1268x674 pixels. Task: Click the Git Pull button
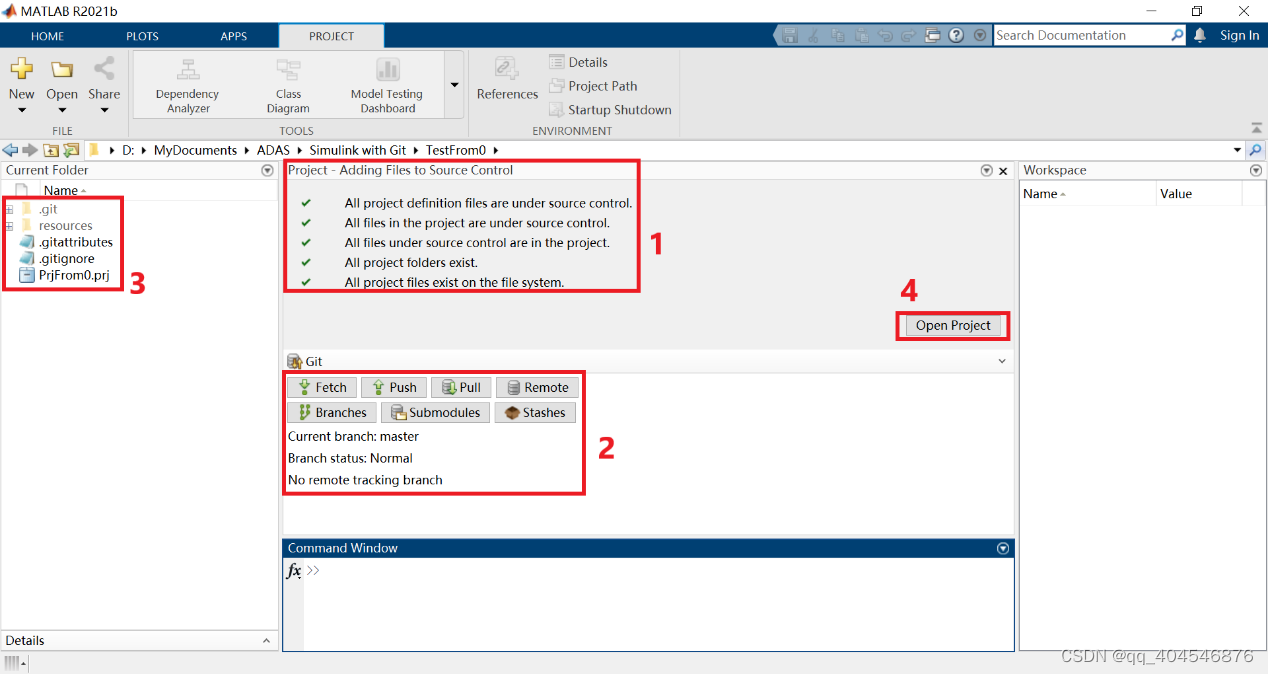(x=461, y=387)
